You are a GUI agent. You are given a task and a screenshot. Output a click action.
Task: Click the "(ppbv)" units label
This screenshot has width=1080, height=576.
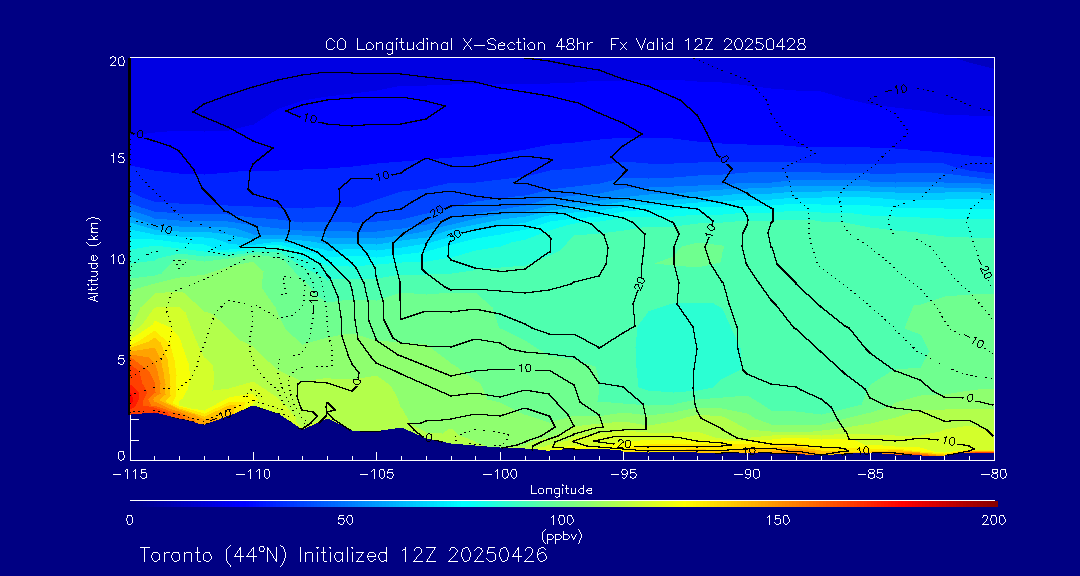coord(561,535)
